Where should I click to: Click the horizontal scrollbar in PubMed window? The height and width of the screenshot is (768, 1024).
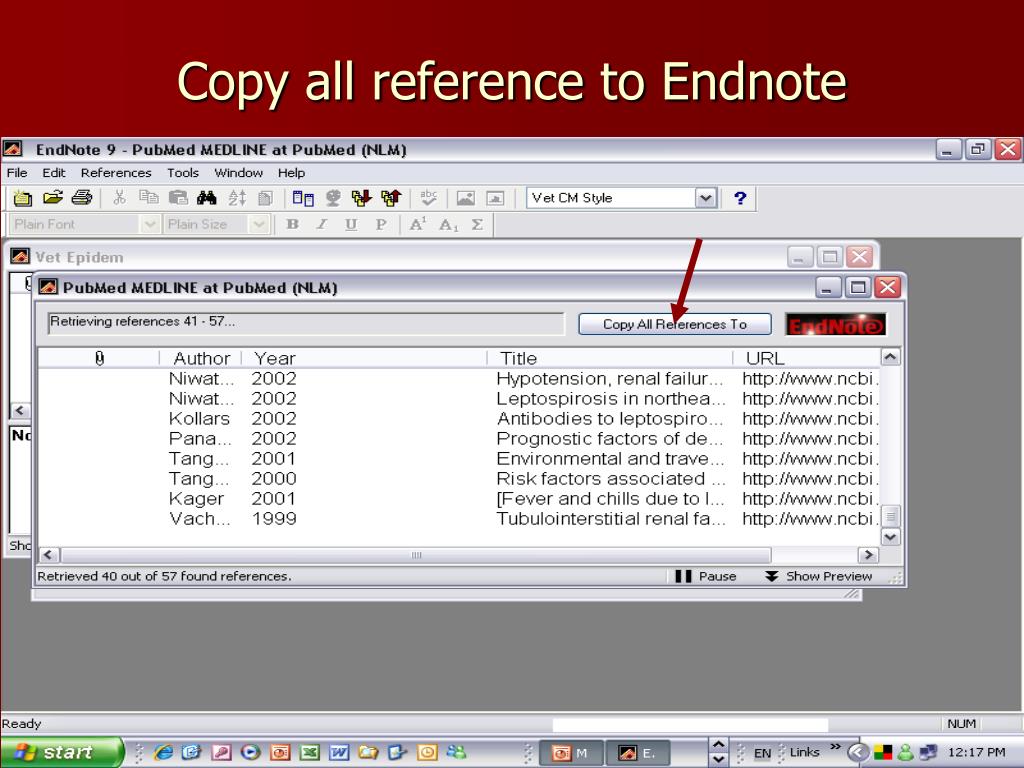click(x=416, y=555)
